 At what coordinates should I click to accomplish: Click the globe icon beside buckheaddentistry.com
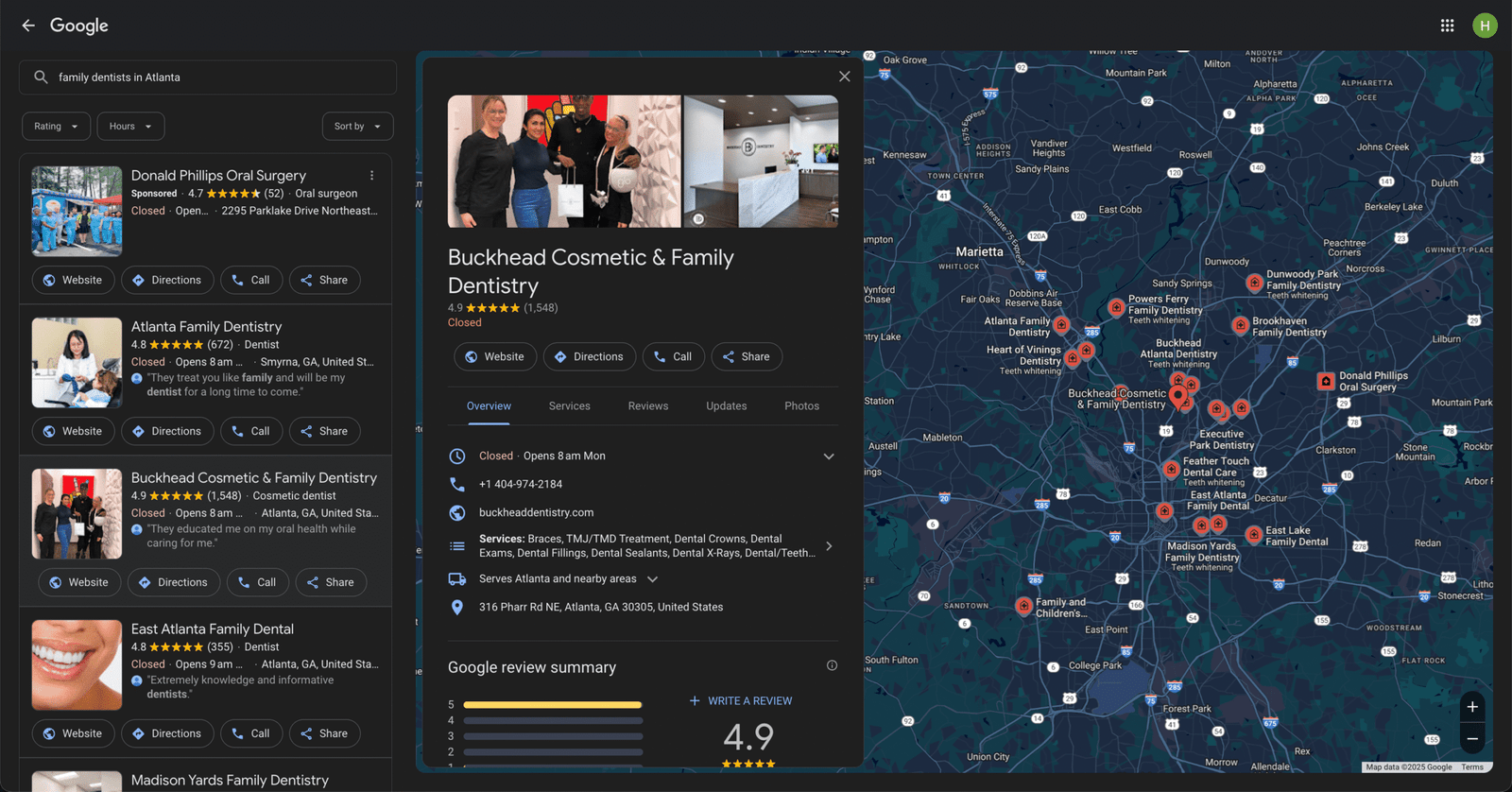point(457,513)
